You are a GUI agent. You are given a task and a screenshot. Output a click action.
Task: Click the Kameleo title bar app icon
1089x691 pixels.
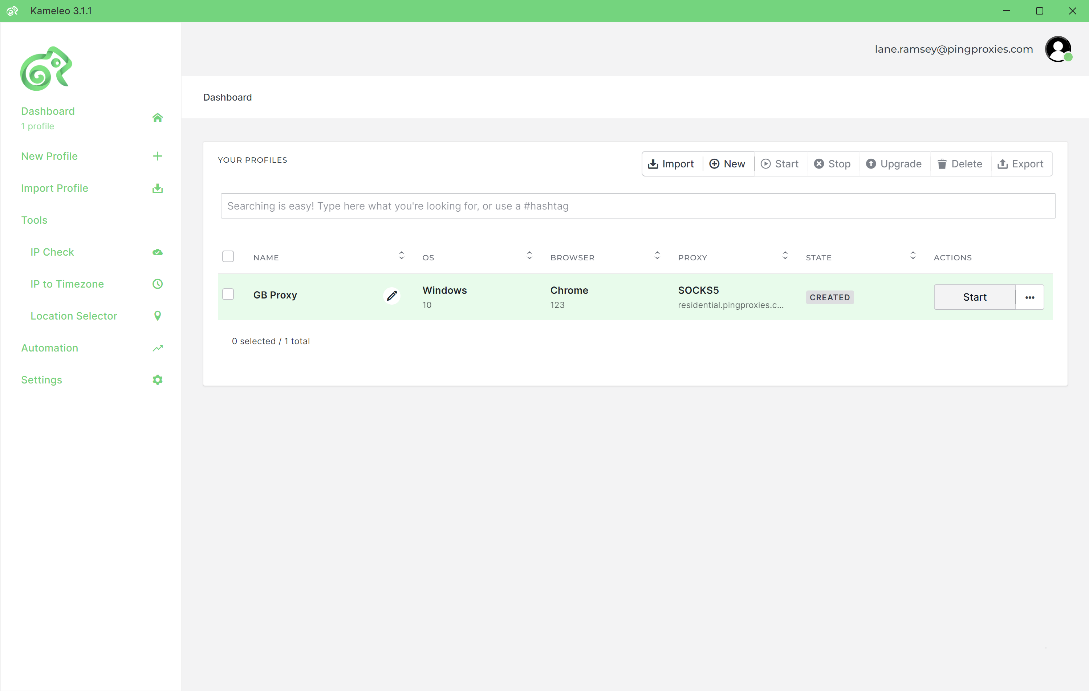(13, 10)
